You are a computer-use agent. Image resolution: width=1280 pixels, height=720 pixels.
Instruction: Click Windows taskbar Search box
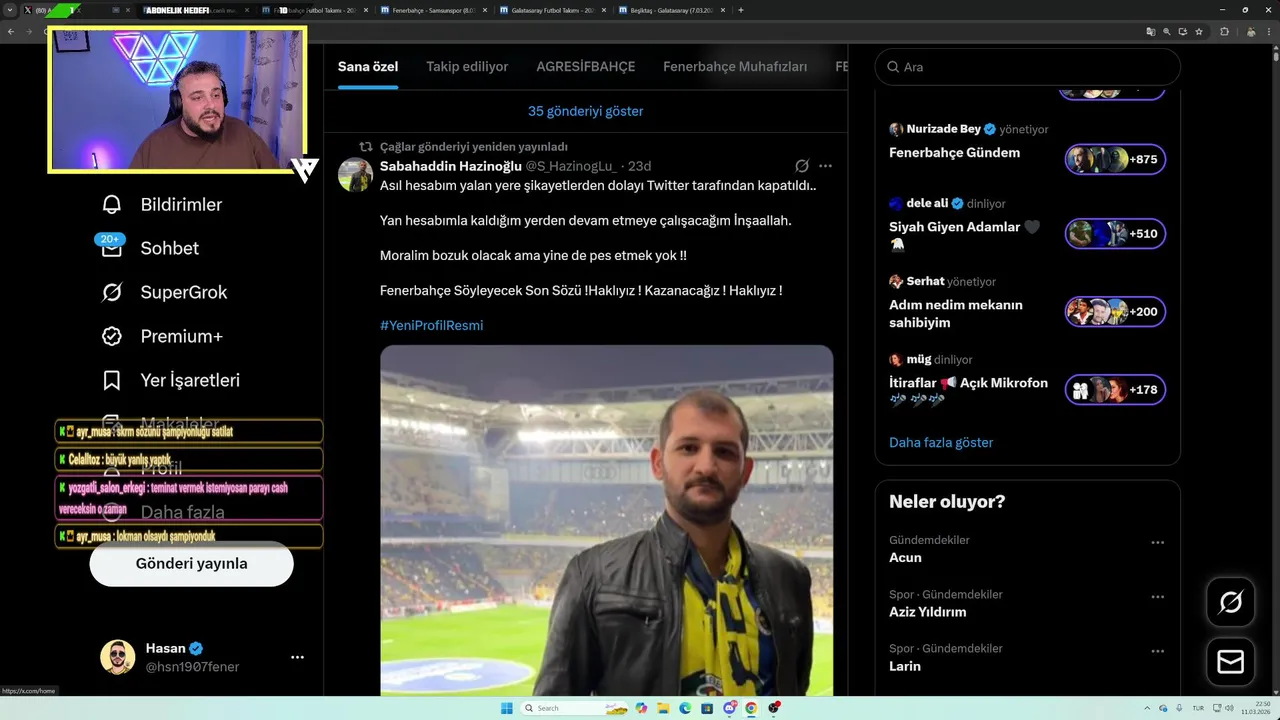575,708
